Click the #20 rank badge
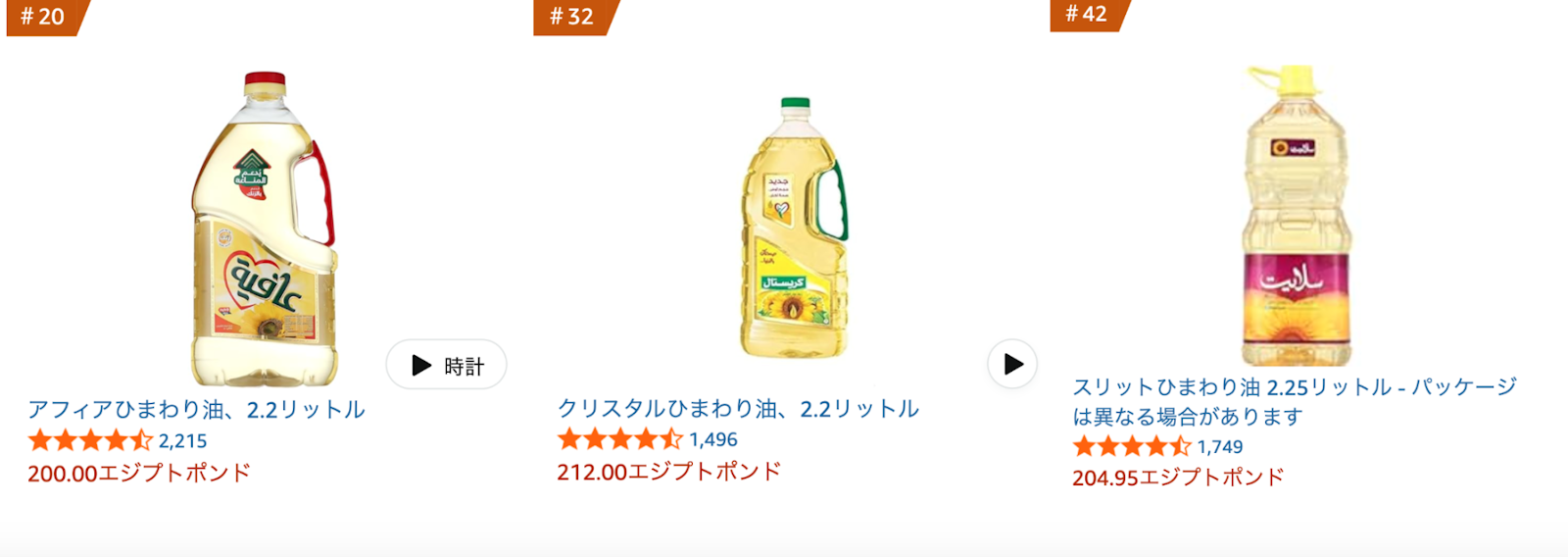This screenshot has width=1568, height=557. pyautogui.click(x=46, y=18)
